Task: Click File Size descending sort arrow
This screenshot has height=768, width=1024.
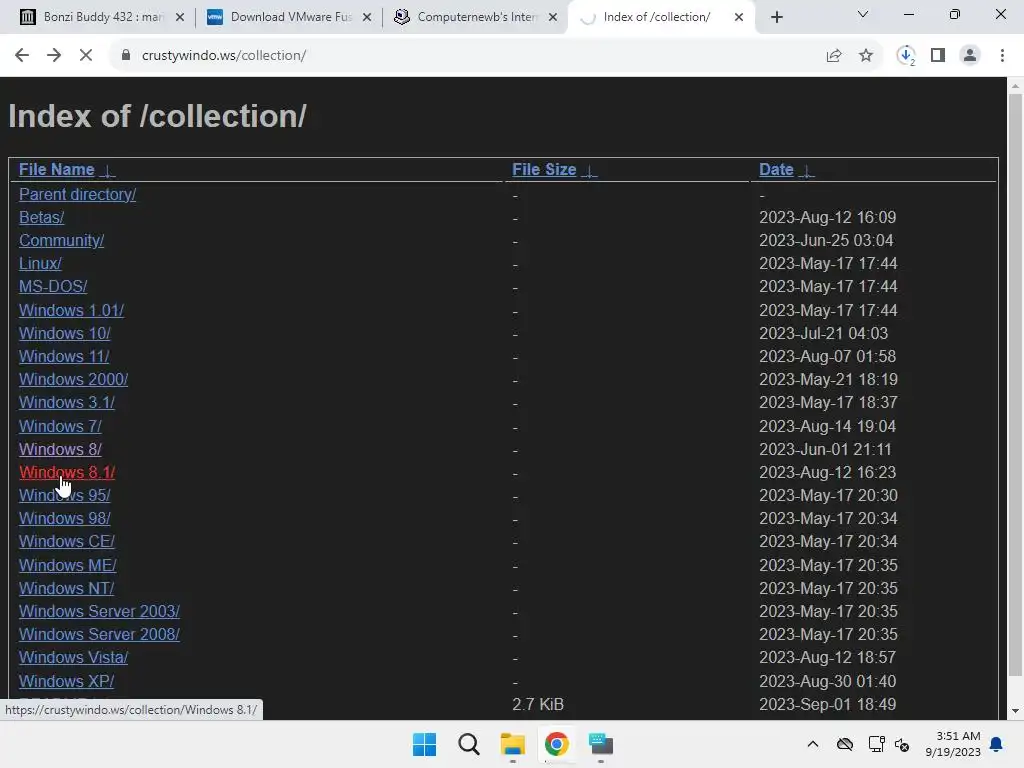Action: pos(589,171)
